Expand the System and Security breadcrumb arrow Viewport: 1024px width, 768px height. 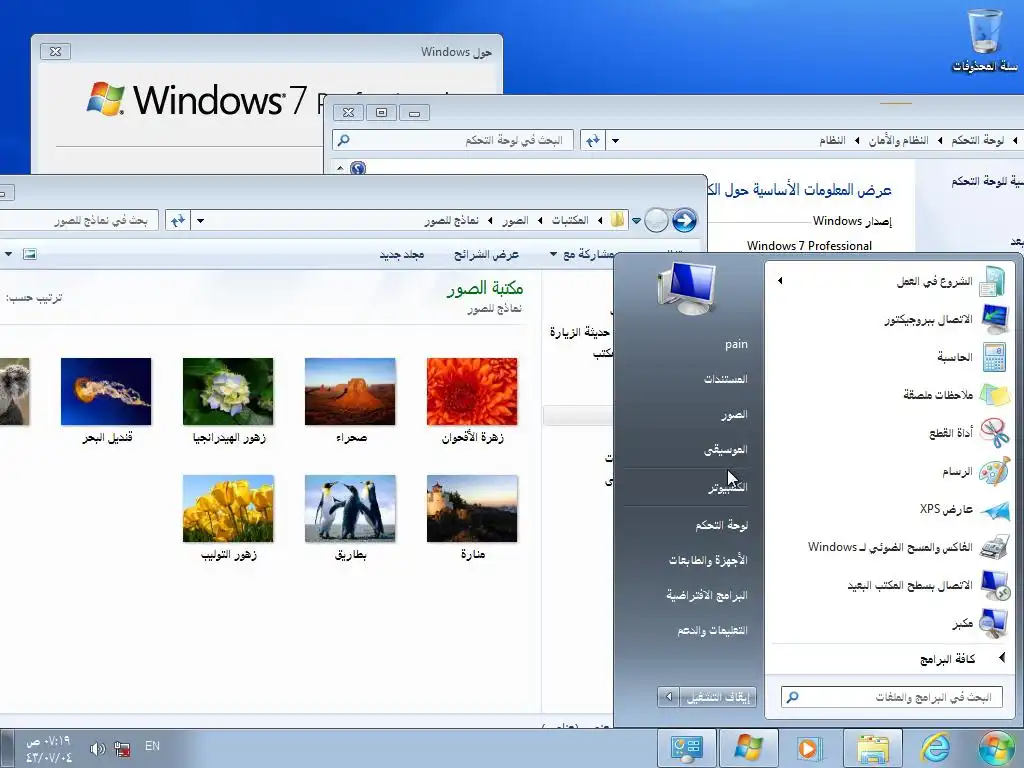click(857, 140)
